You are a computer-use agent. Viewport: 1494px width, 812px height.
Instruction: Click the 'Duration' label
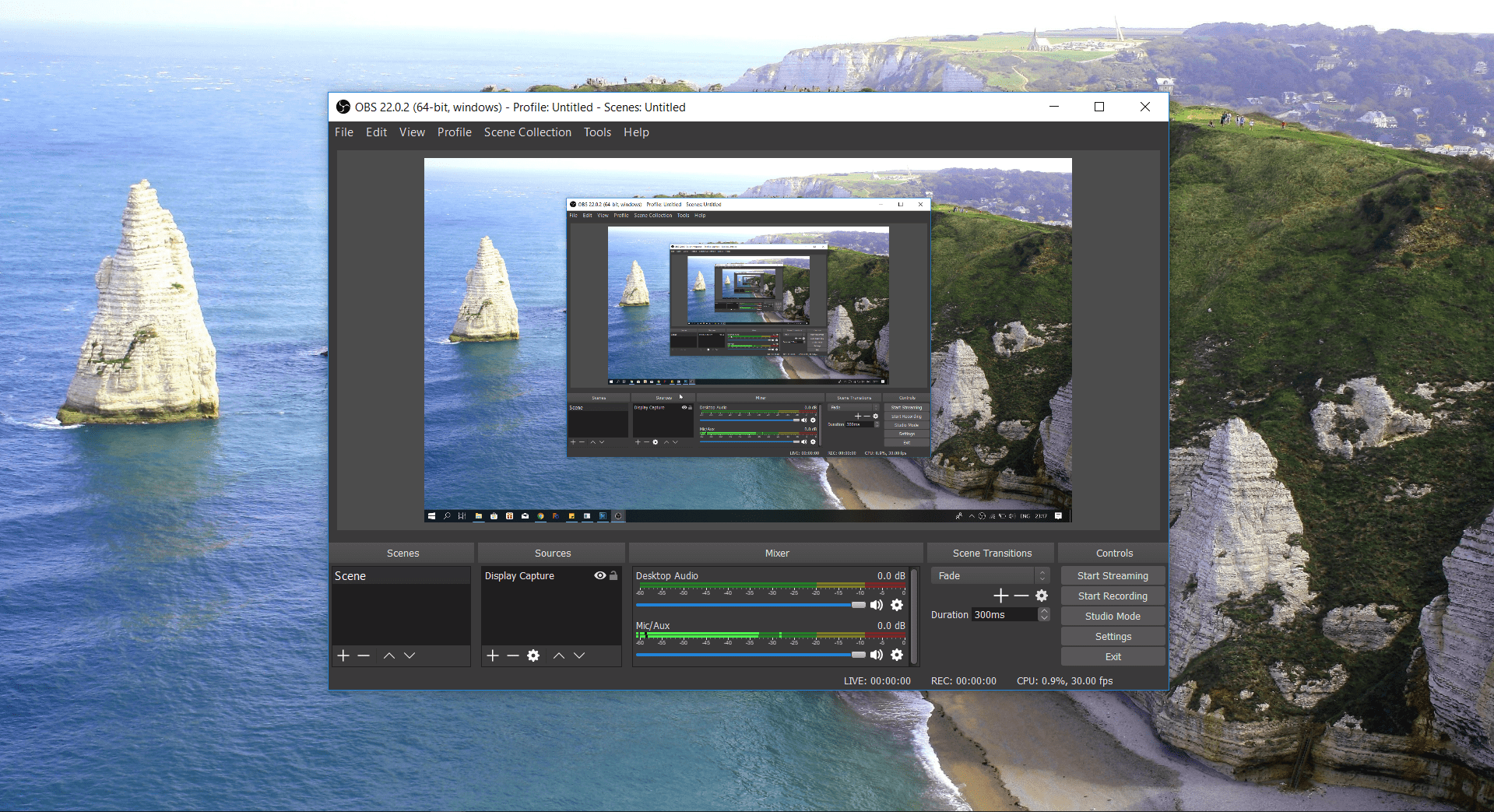pyautogui.click(x=950, y=614)
